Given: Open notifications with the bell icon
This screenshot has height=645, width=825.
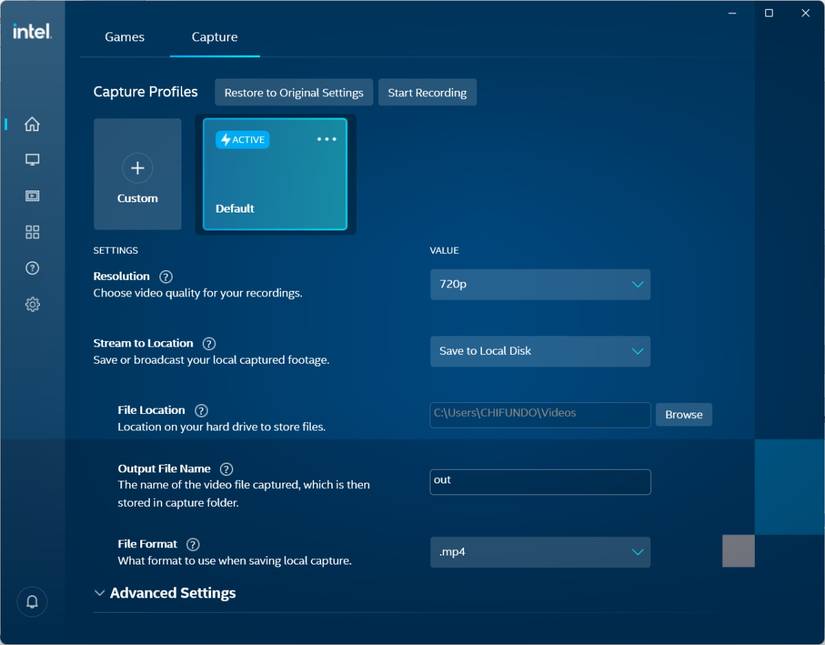Looking at the screenshot, I should pyautogui.click(x=31, y=601).
